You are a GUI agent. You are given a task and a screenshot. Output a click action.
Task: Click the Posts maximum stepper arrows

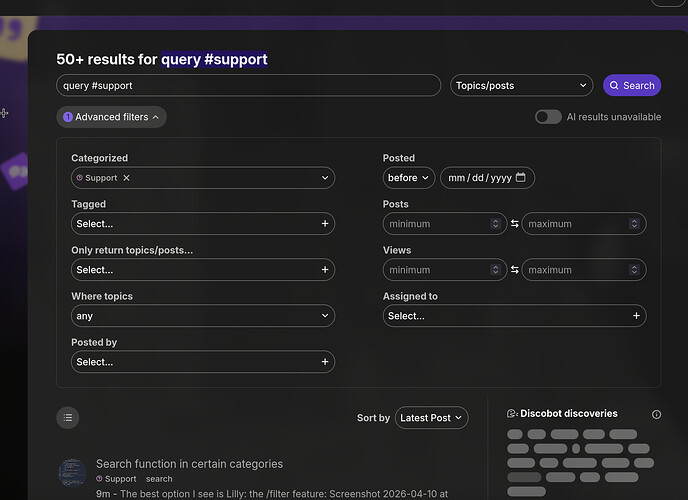pyautogui.click(x=634, y=224)
